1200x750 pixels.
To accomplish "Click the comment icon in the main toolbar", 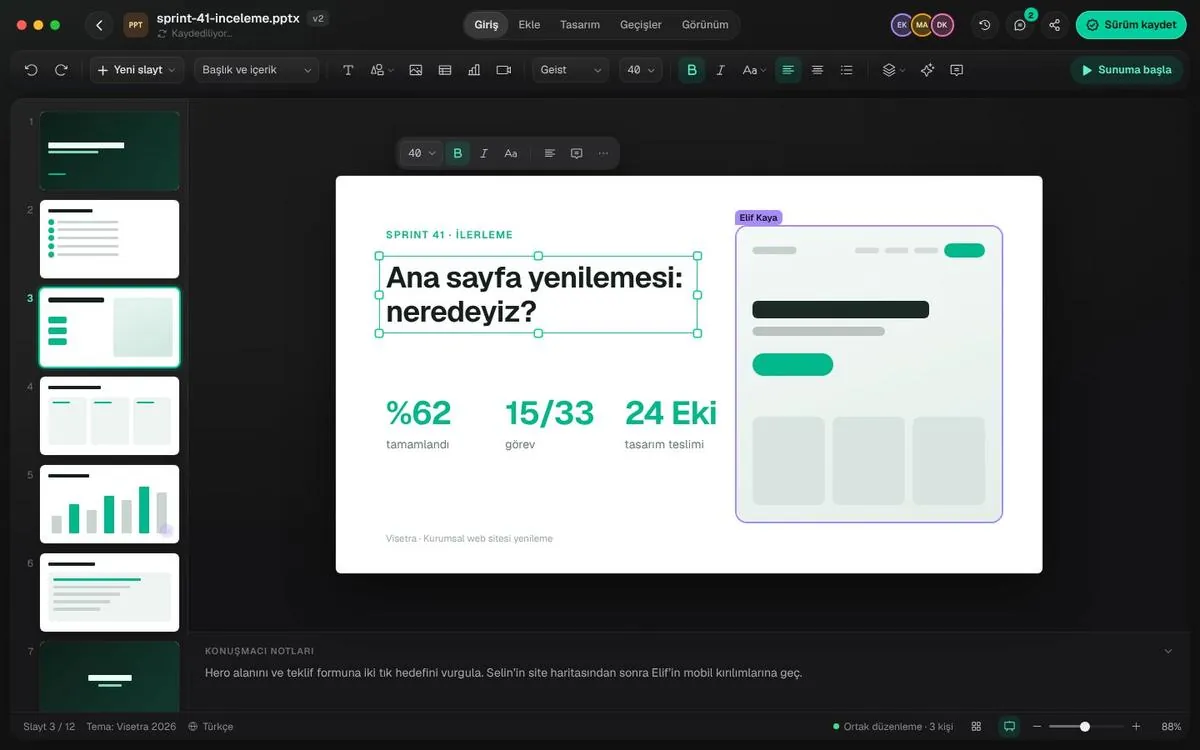I will [x=957, y=70].
